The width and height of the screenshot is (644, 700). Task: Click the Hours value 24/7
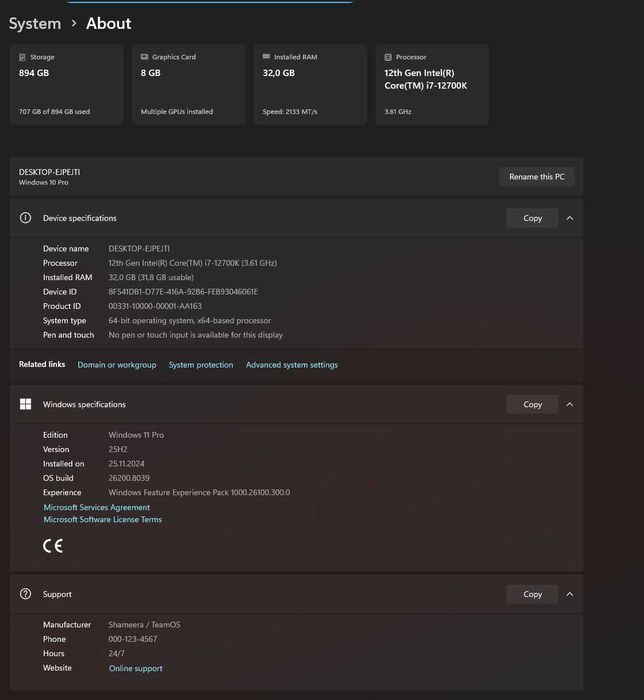pos(116,653)
